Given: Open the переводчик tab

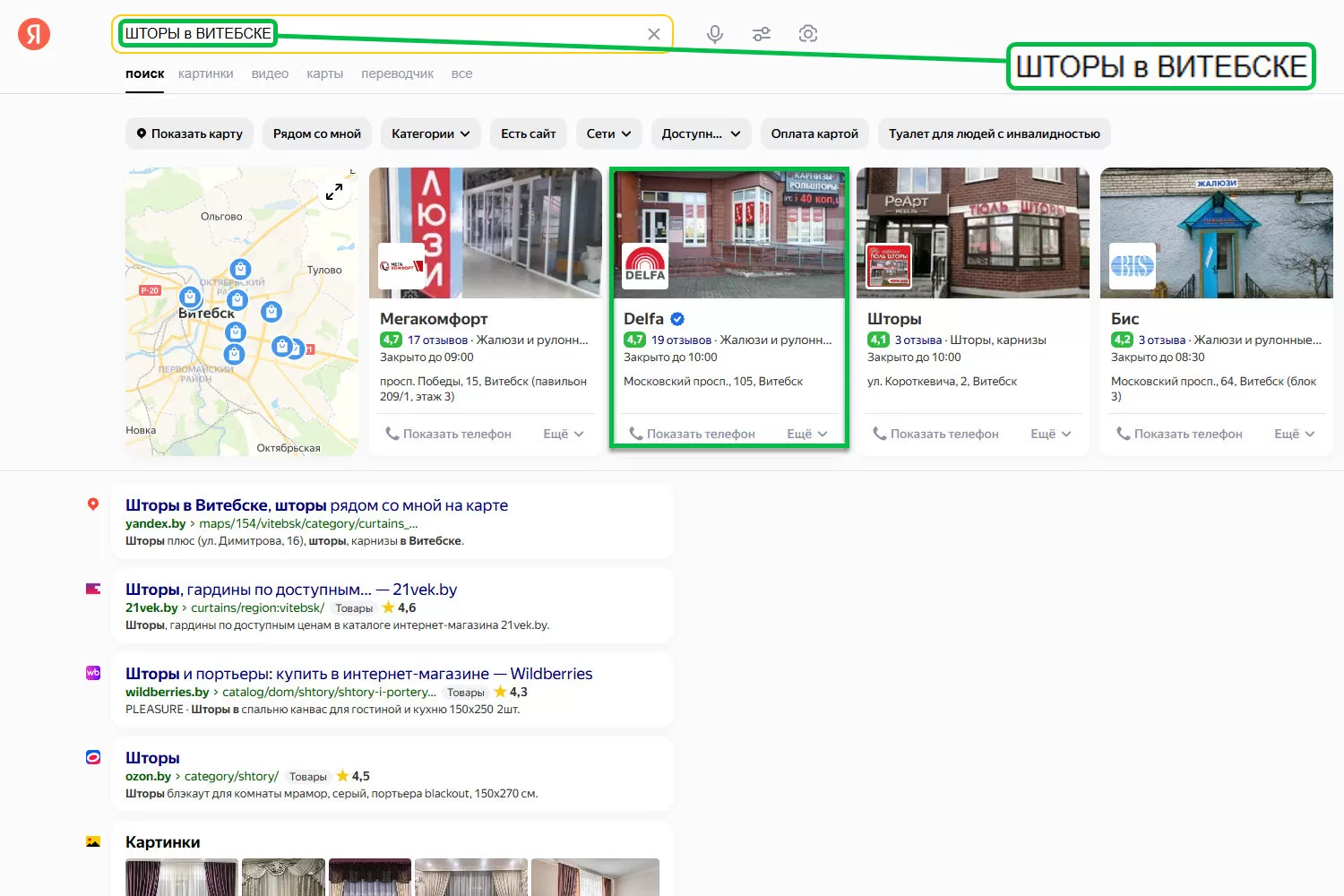Looking at the screenshot, I should (397, 73).
